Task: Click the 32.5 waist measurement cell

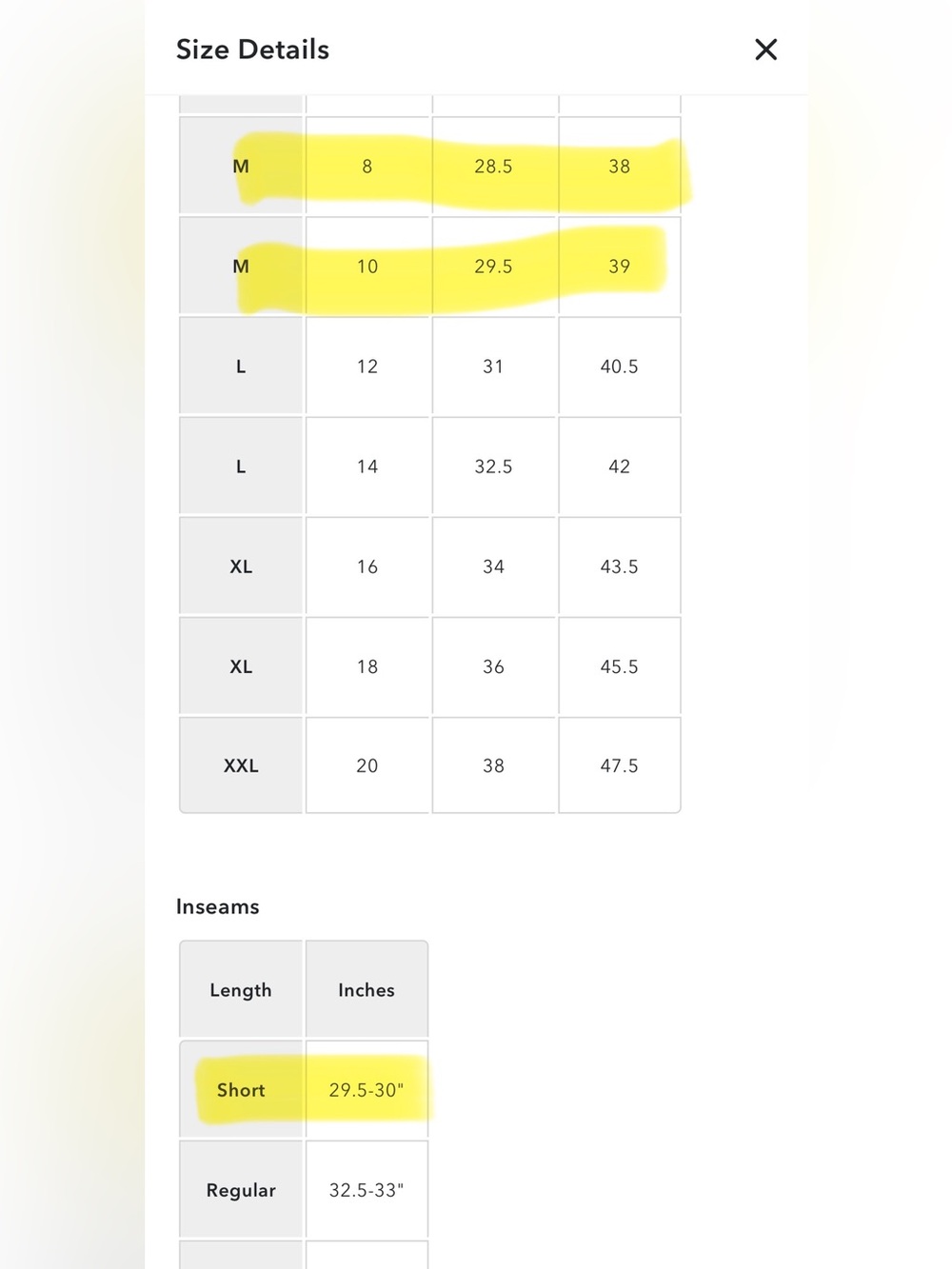Action: click(x=493, y=466)
